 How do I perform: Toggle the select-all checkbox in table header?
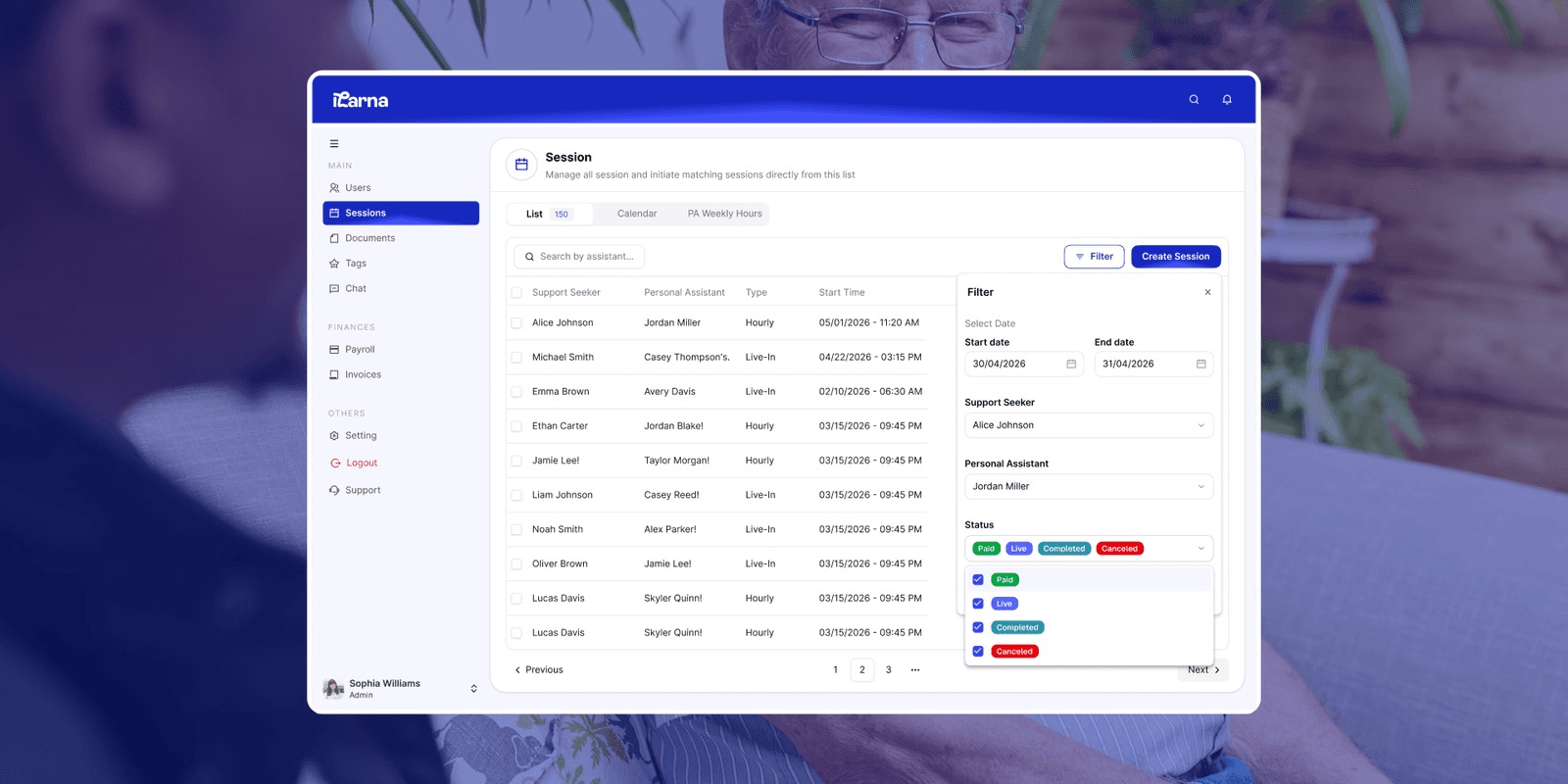pos(516,292)
